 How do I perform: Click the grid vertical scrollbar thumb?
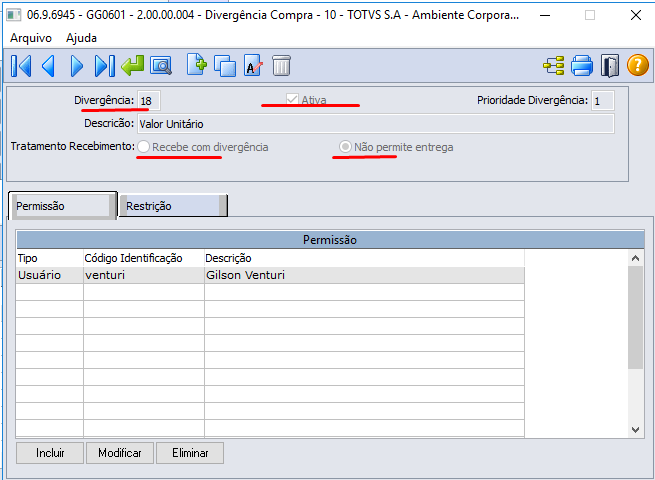point(635,317)
